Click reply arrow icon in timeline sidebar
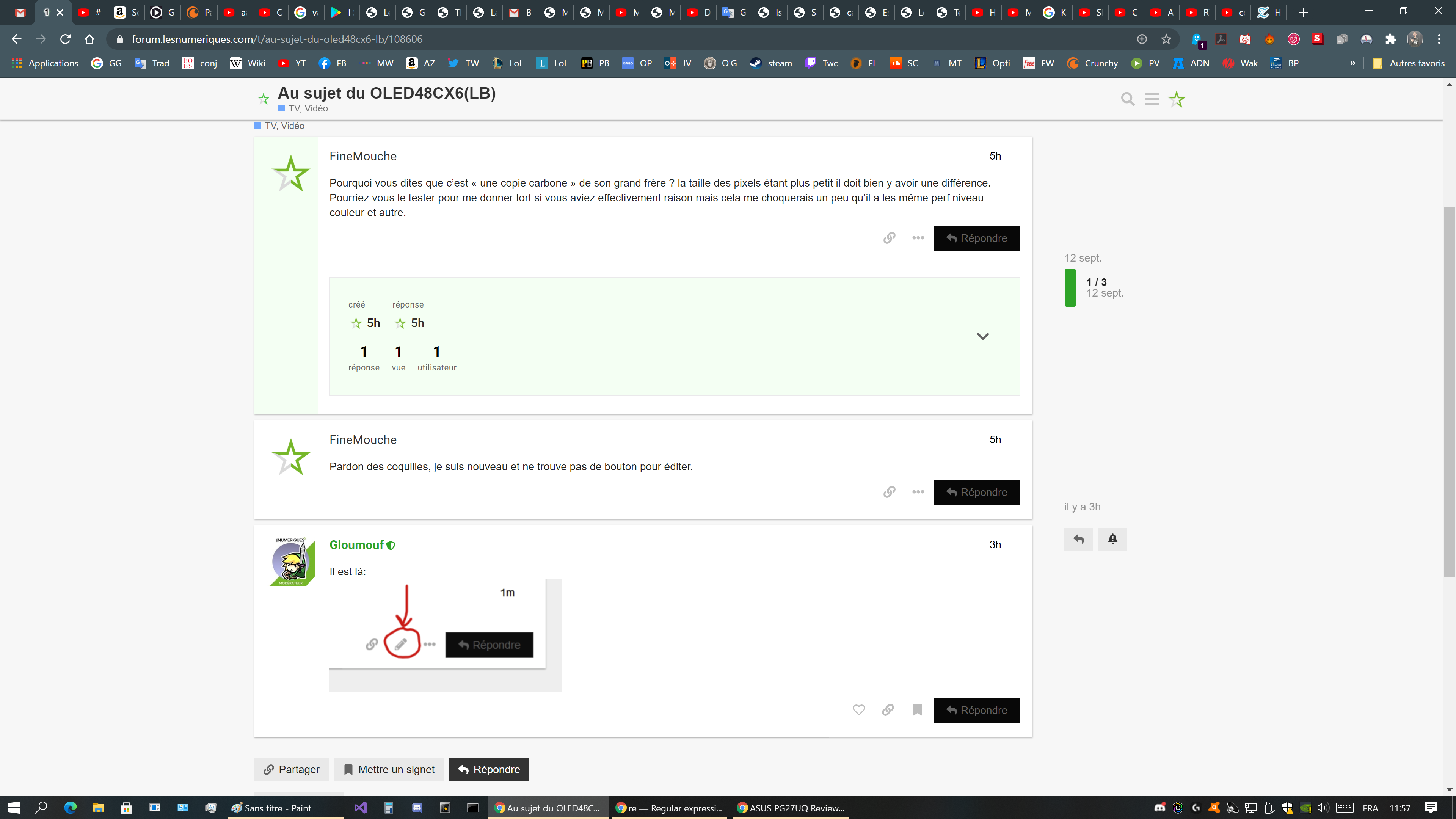 1078,539
